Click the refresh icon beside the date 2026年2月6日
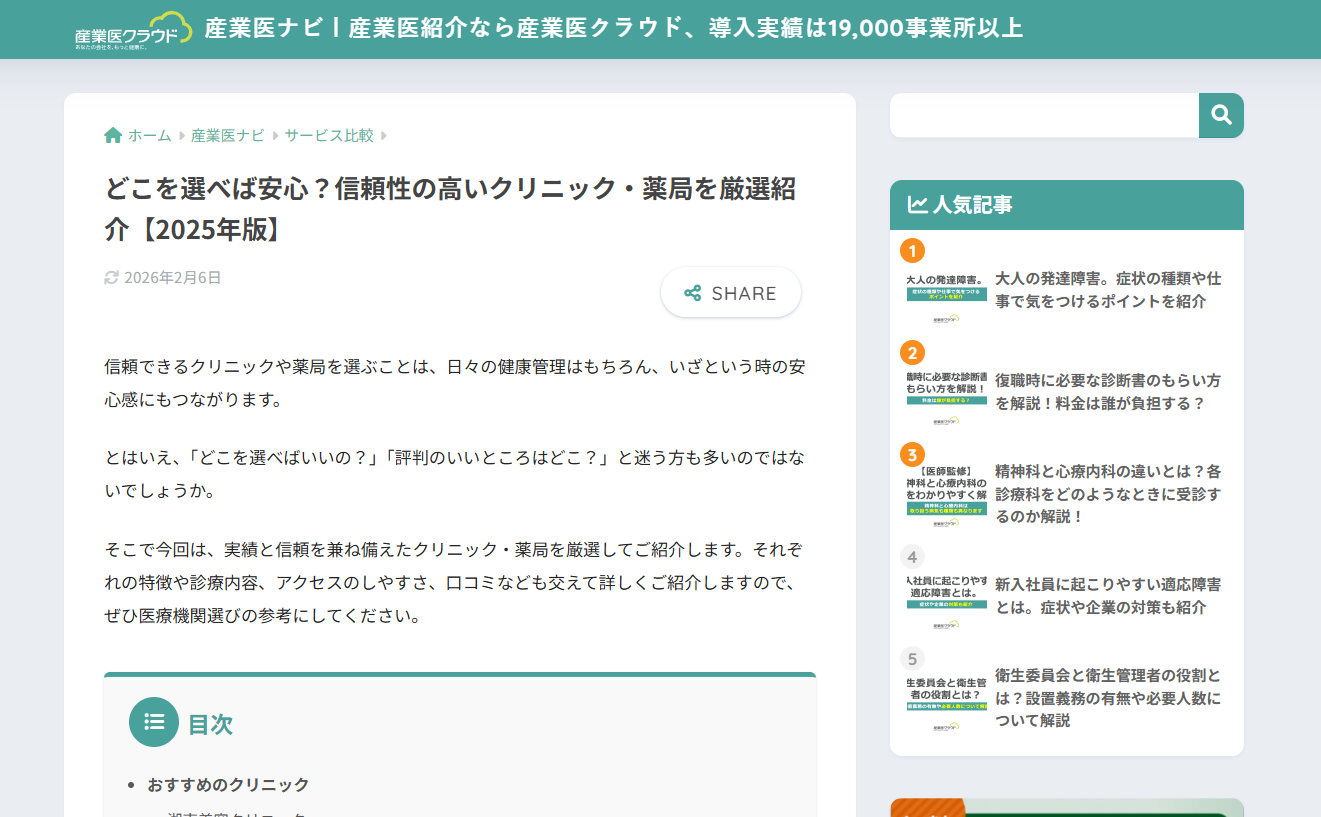1321x817 pixels. point(111,278)
